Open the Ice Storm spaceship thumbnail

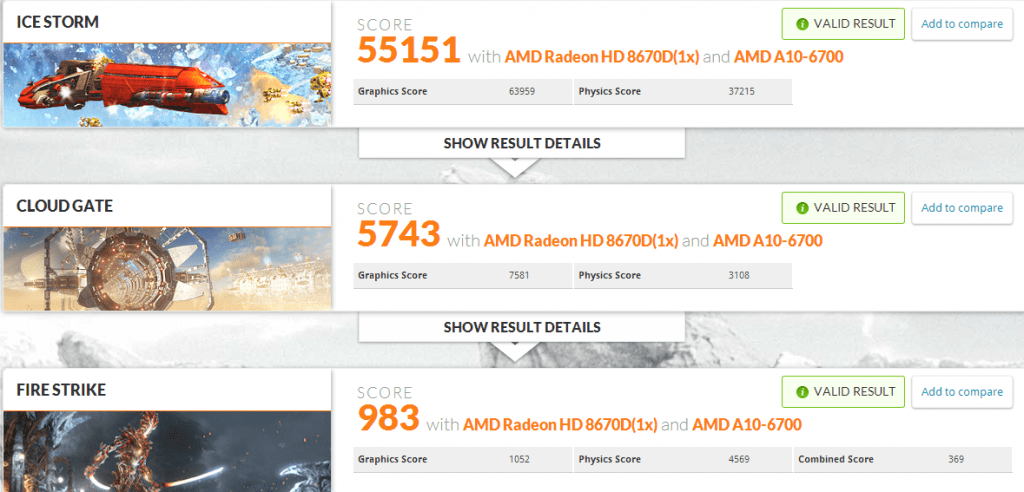click(x=167, y=85)
